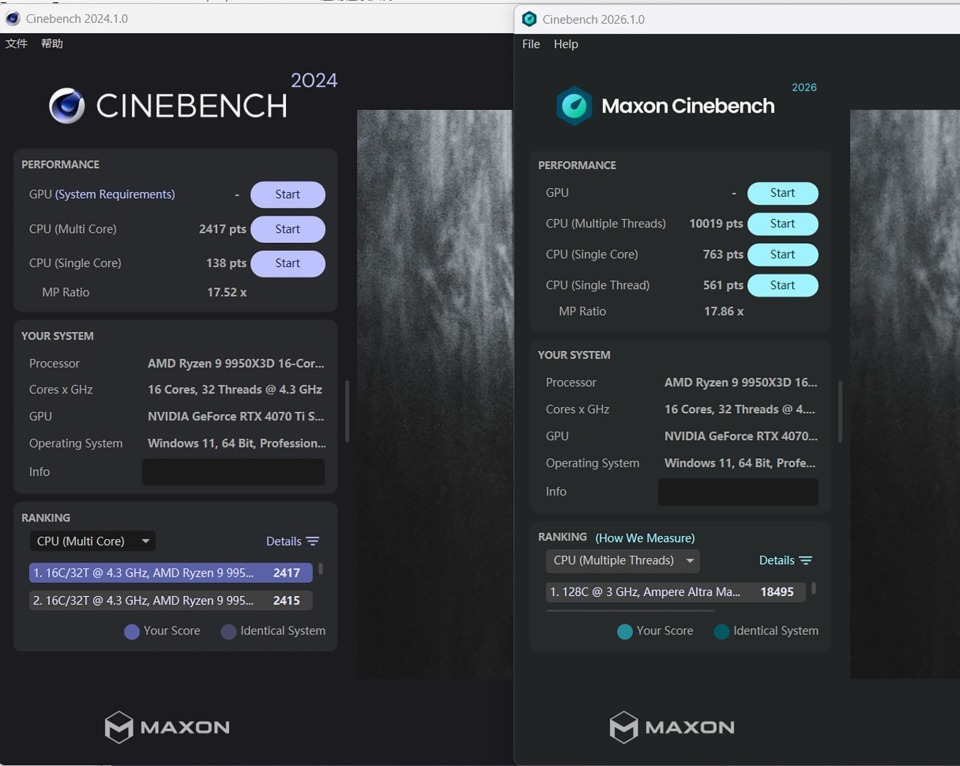Start CPU (Single Core) test in Cinebench 2024
The width and height of the screenshot is (960, 766).
[288, 263]
